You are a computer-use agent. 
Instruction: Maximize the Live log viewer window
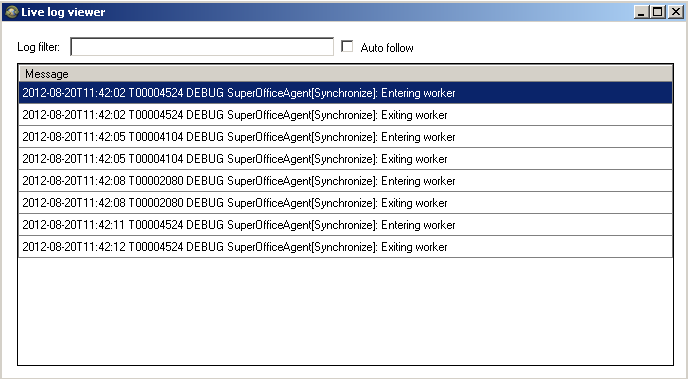(x=658, y=12)
